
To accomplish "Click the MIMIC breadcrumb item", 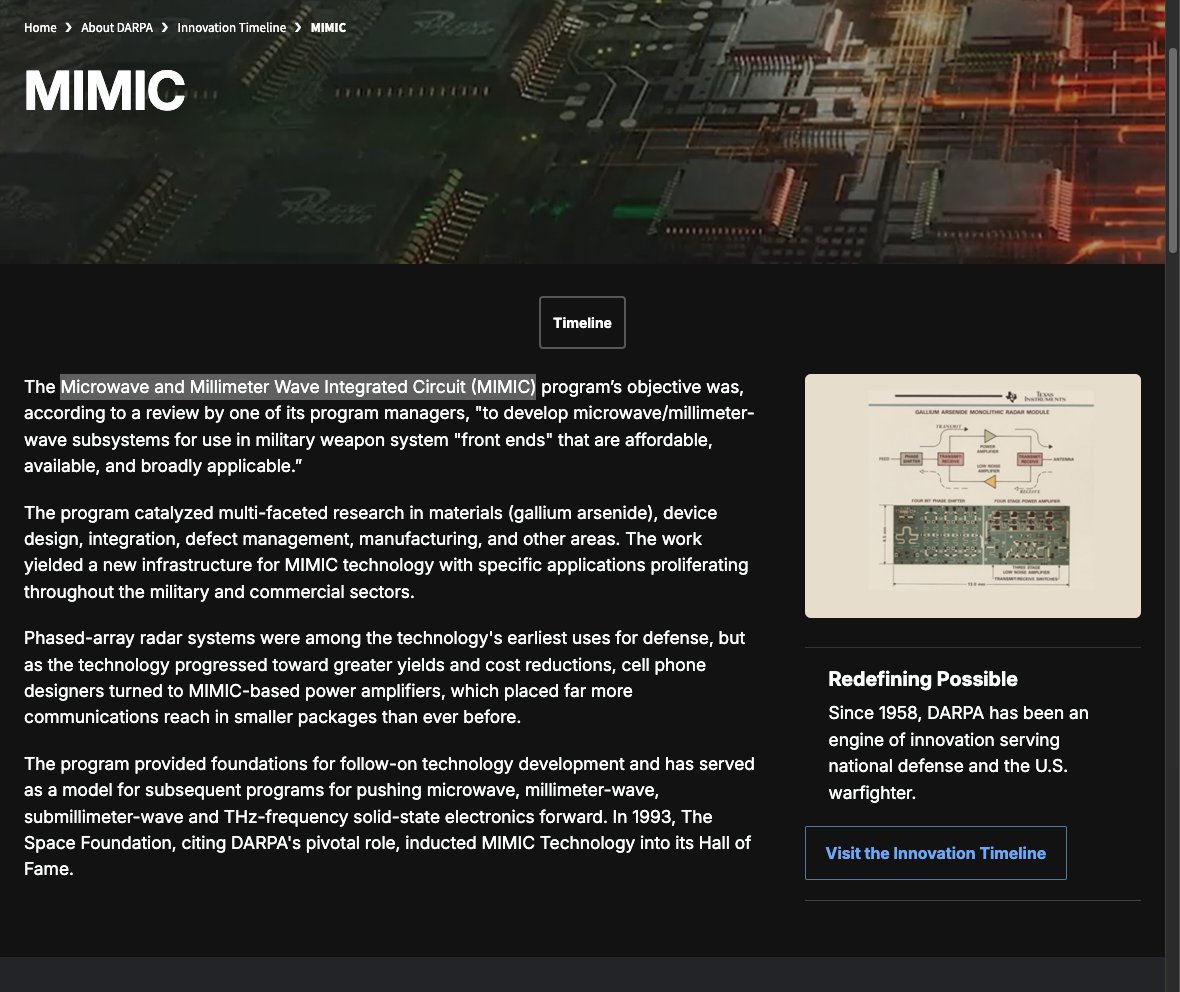I will tap(328, 28).
